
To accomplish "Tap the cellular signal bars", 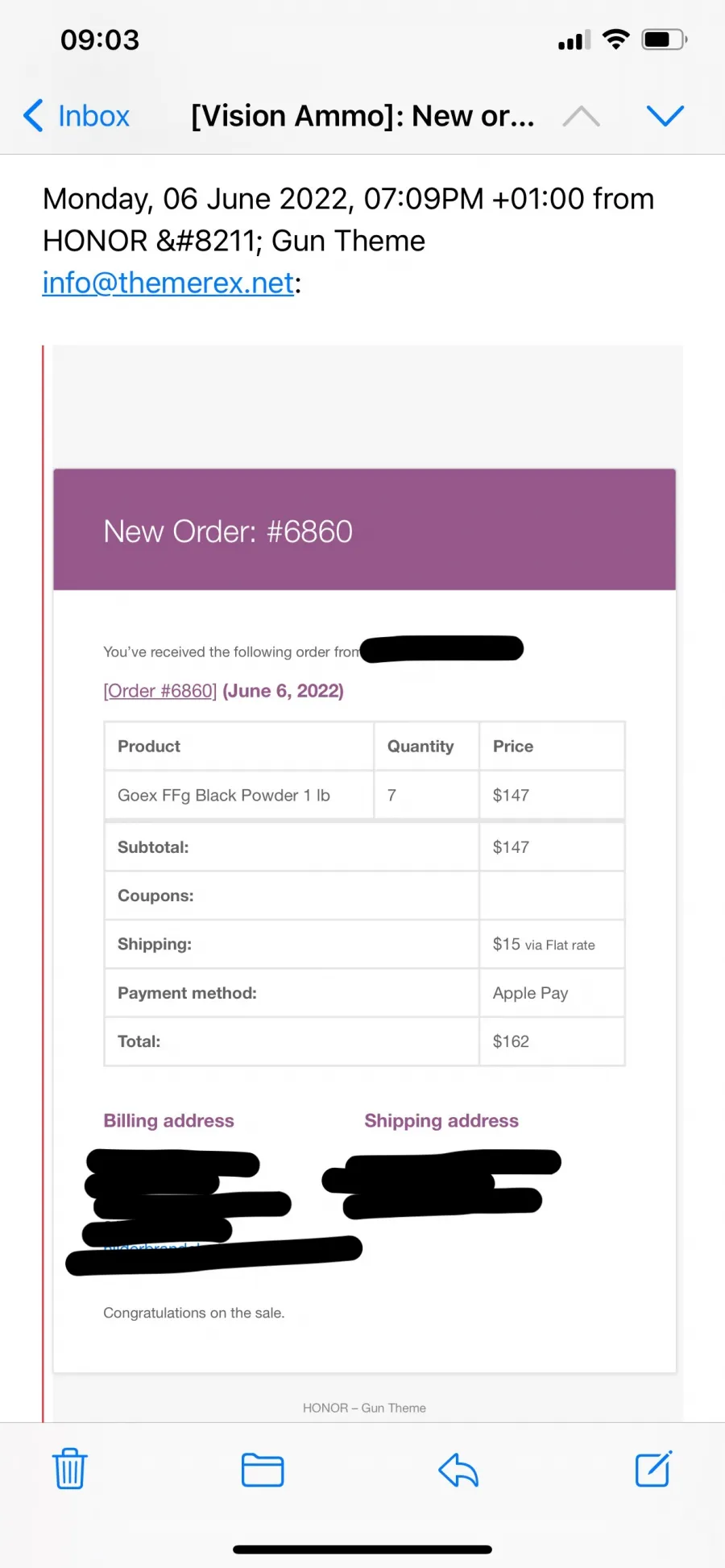I will coord(574,40).
